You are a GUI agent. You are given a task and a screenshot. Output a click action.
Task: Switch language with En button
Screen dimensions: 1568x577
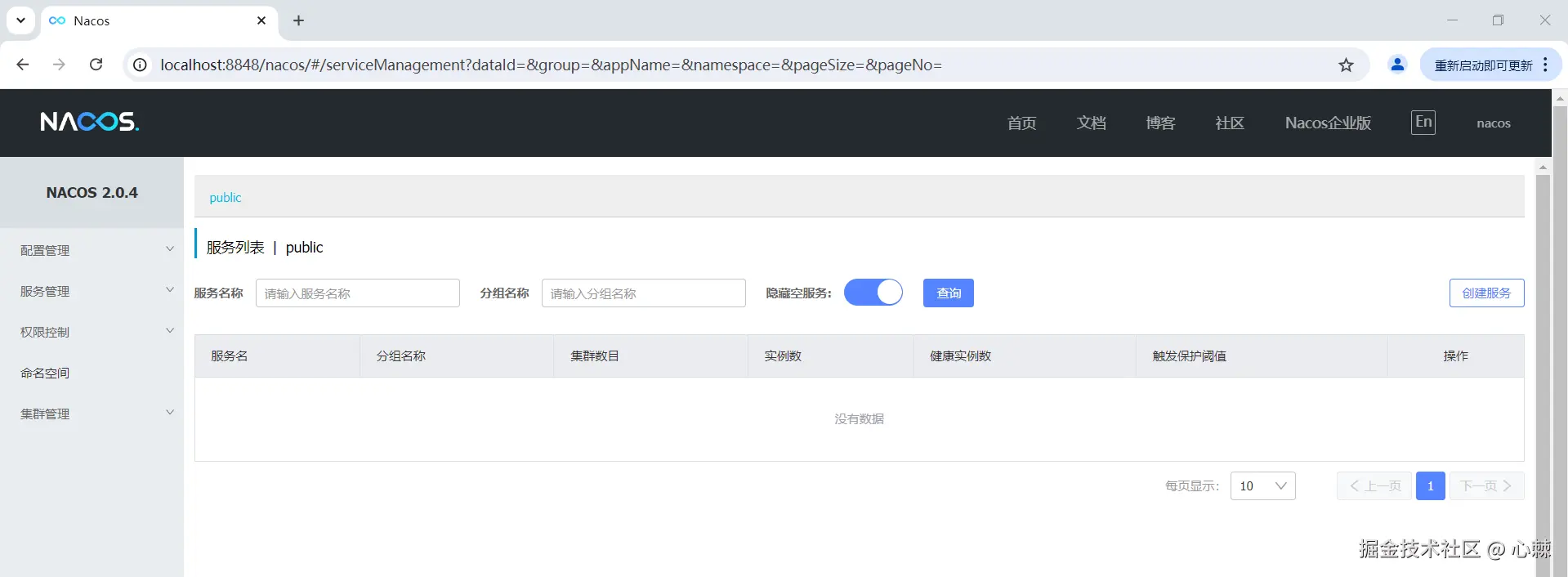pyautogui.click(x=1423, y=123)
